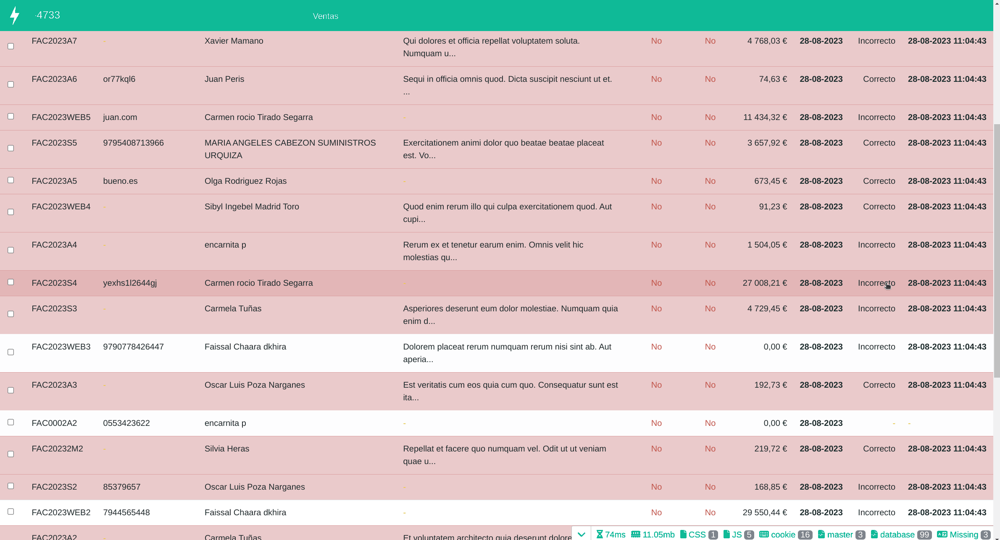Check the FAC2023WEB5 row checkbox

10,116
